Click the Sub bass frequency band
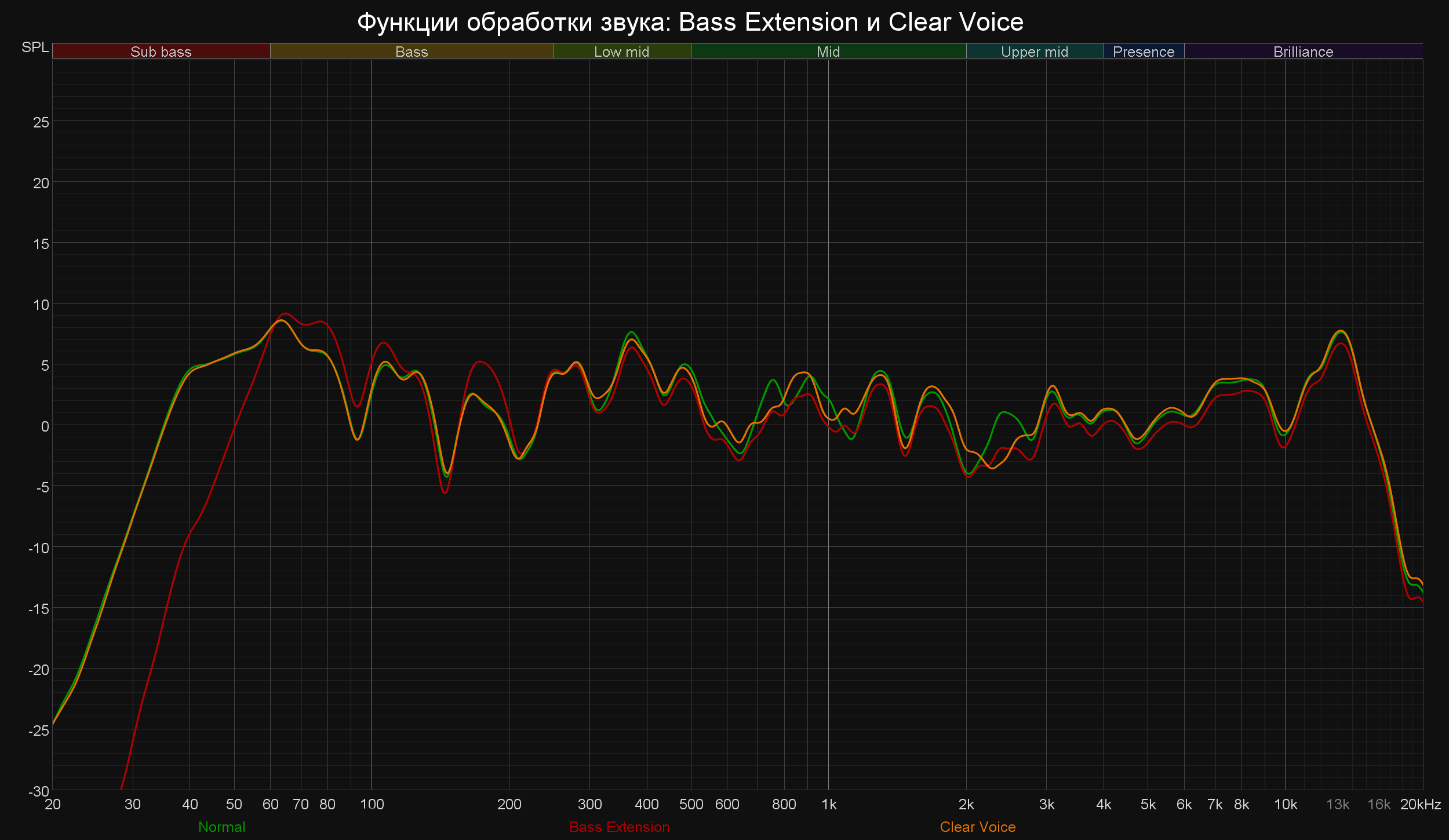 click(x=161, y=52)
